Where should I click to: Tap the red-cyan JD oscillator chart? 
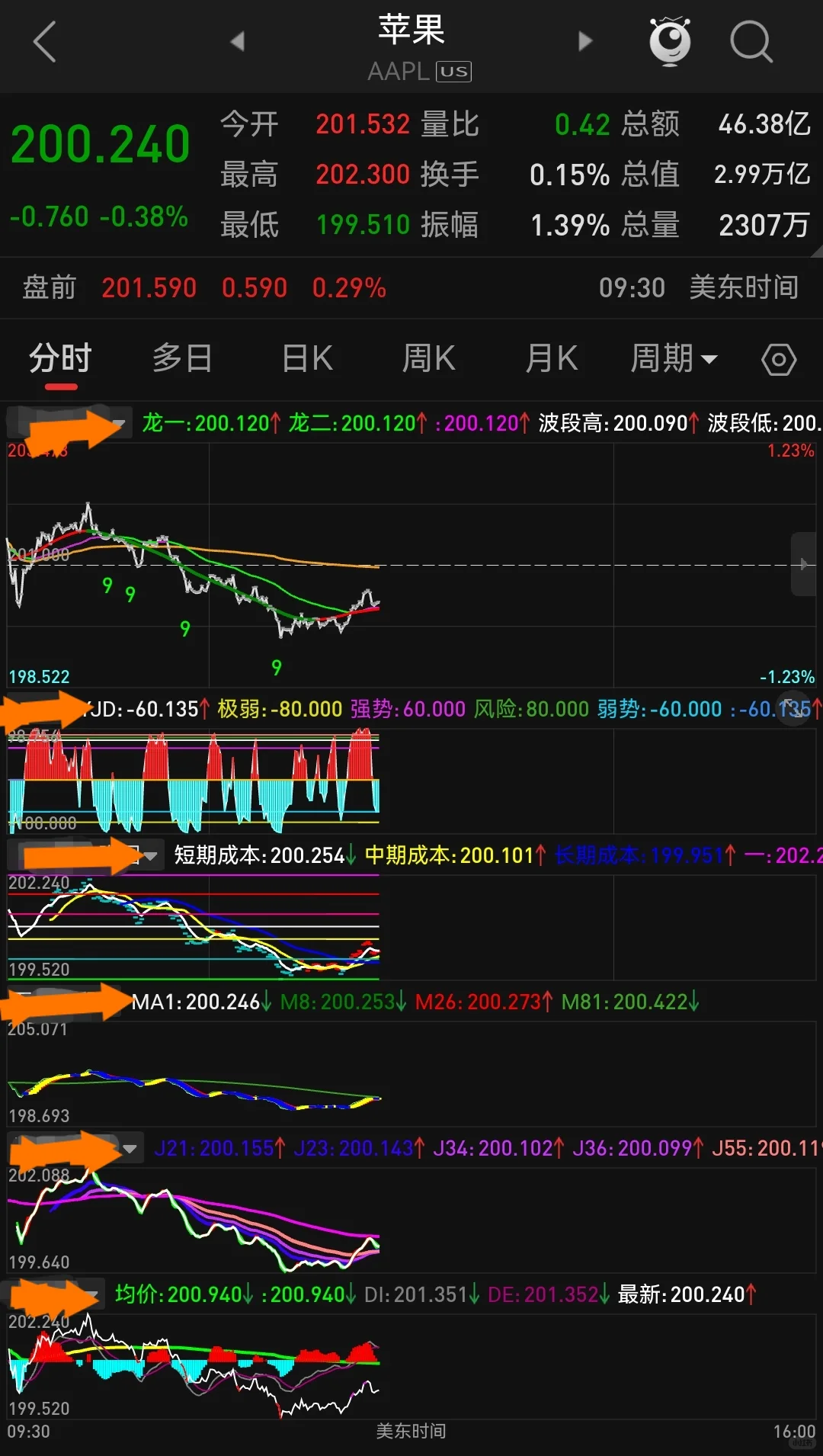point(411,781)
